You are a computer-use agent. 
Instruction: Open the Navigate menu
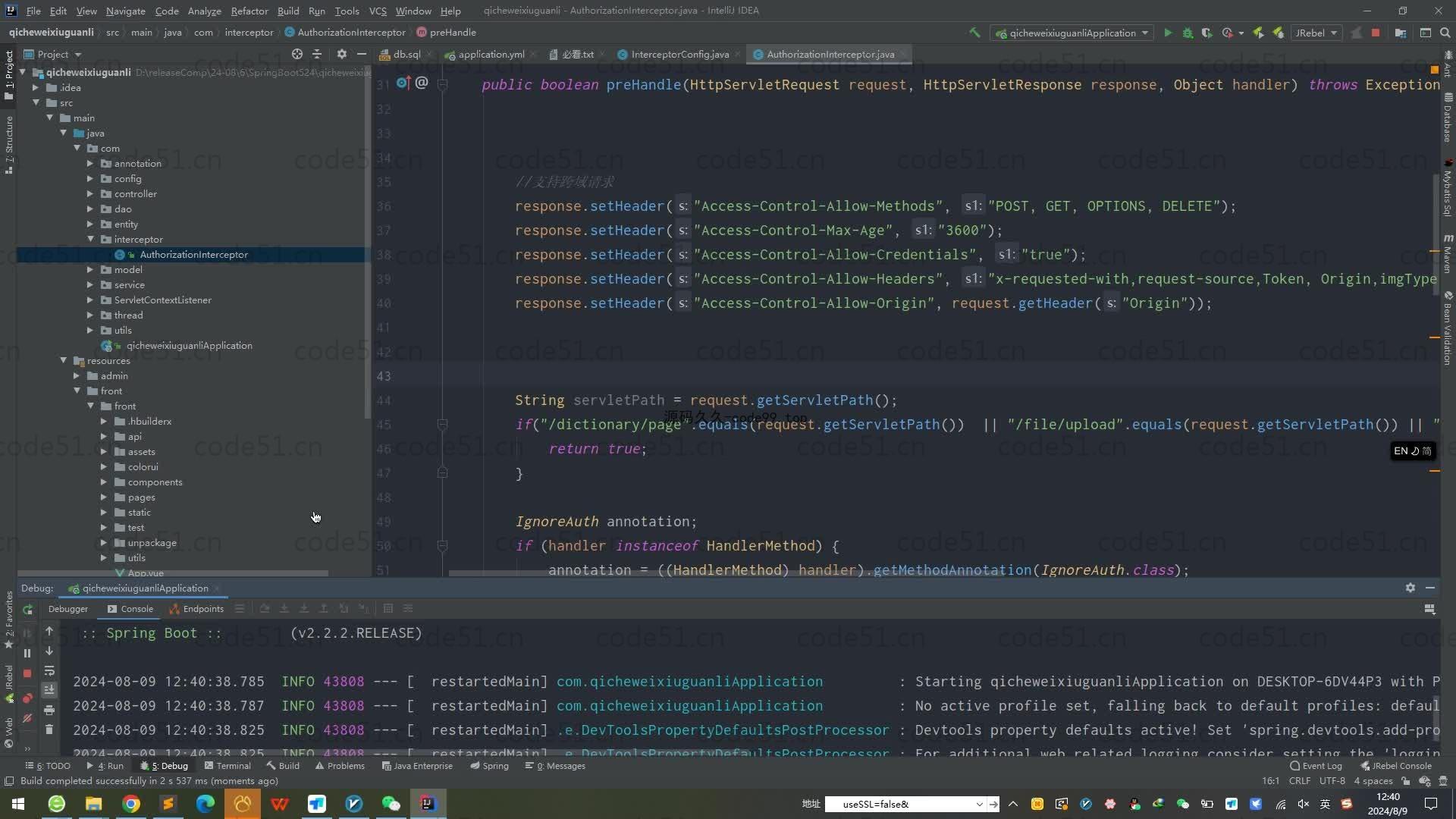coord(125,11)
